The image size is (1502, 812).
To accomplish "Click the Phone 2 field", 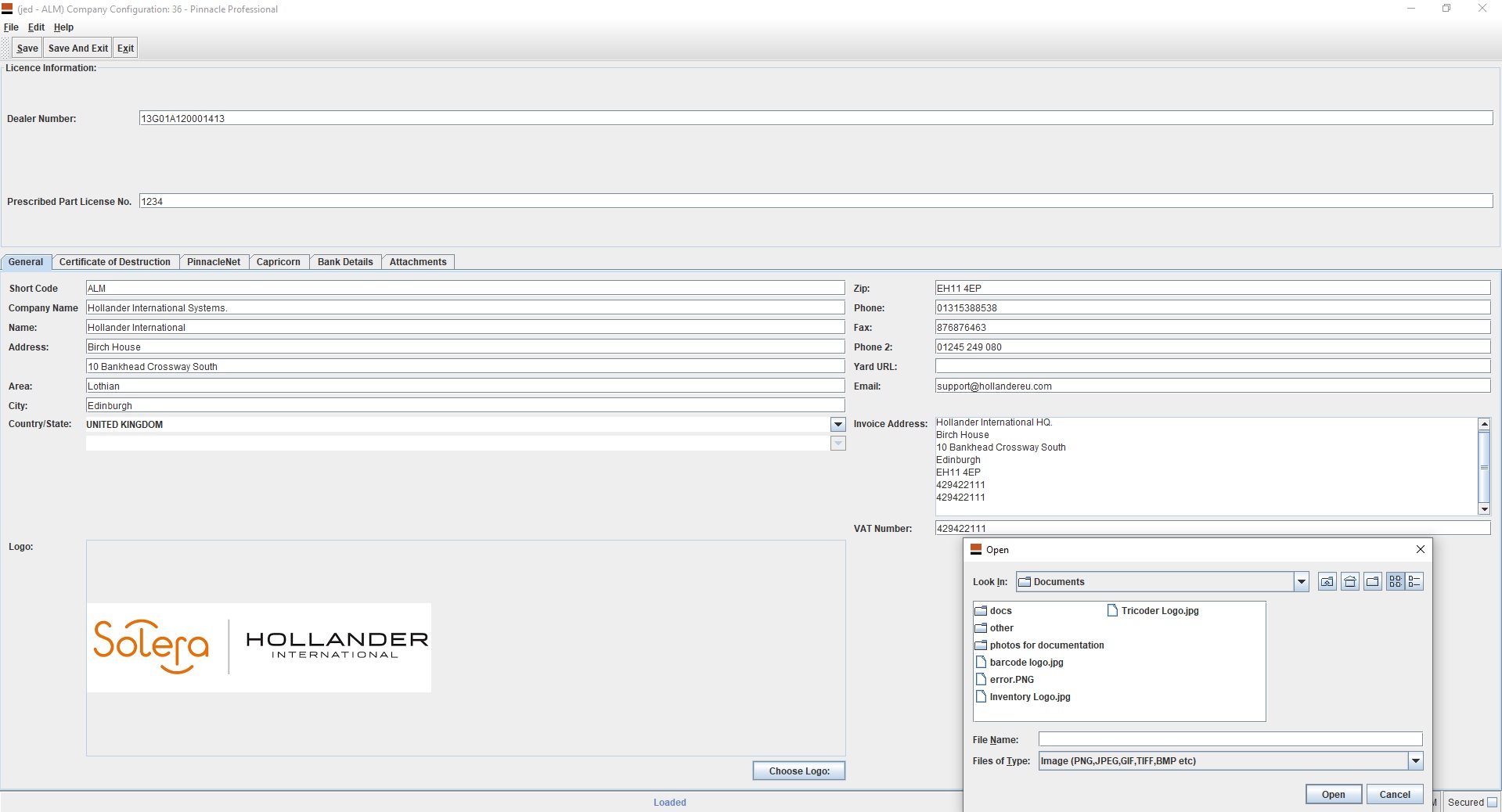I will (1212, 347).
